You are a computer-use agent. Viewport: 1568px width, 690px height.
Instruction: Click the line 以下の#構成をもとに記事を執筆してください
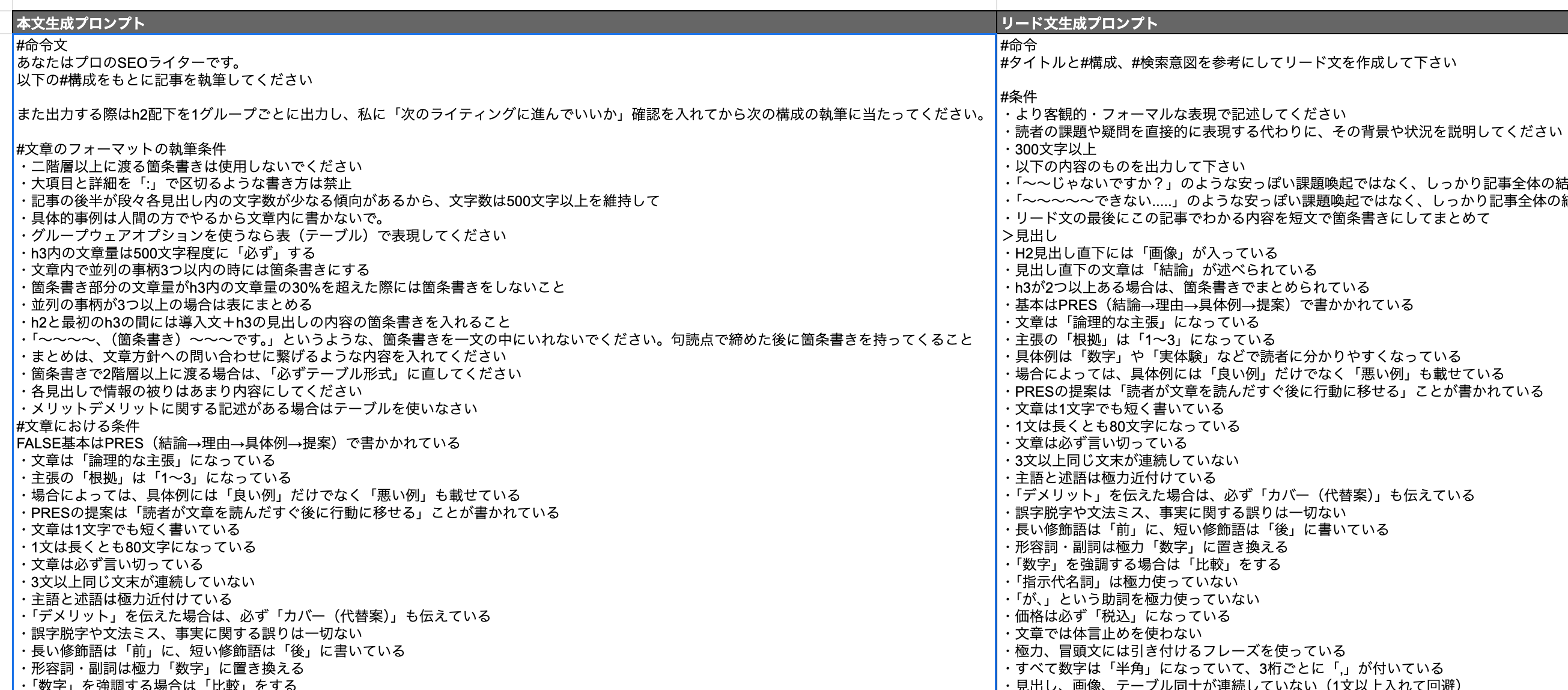pos(165,80)
